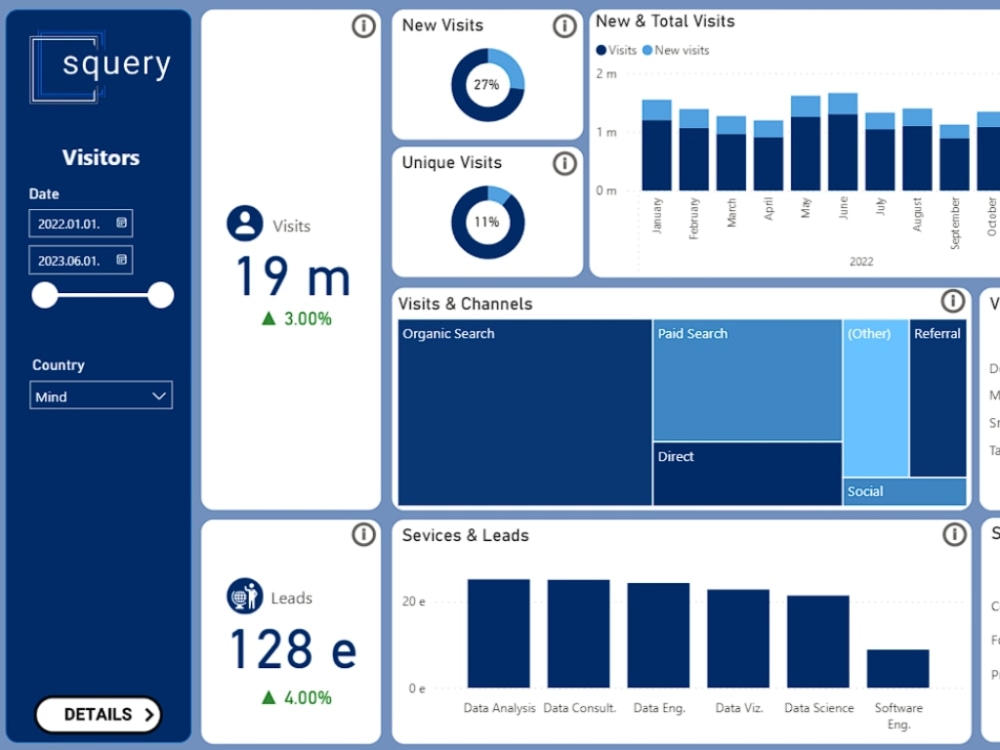Select the Visitors page heading
The width and height of the screenshot is (1000, 750).
tap(99, 157)
